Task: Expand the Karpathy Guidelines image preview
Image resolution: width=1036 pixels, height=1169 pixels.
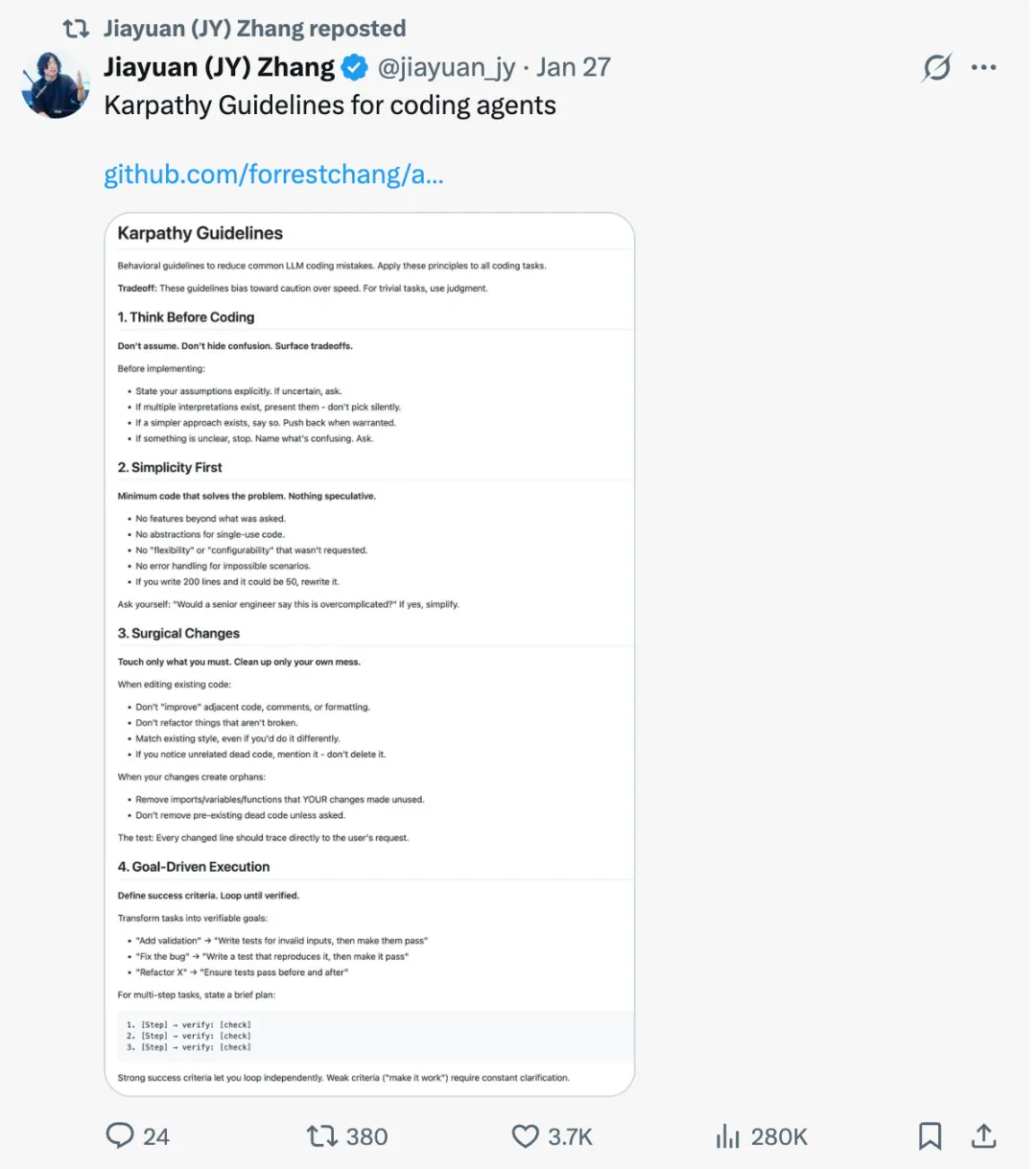Action: [x=369, y=654]
